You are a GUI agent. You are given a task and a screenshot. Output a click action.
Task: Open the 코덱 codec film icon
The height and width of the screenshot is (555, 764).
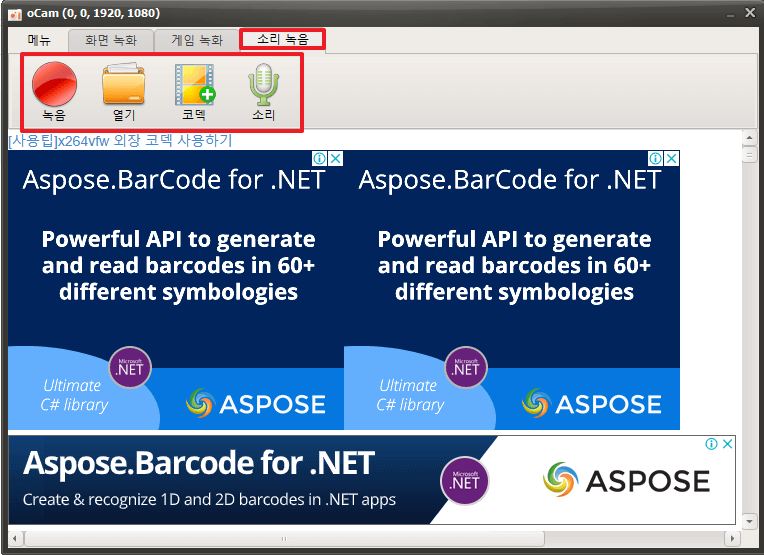pos(194,91)
